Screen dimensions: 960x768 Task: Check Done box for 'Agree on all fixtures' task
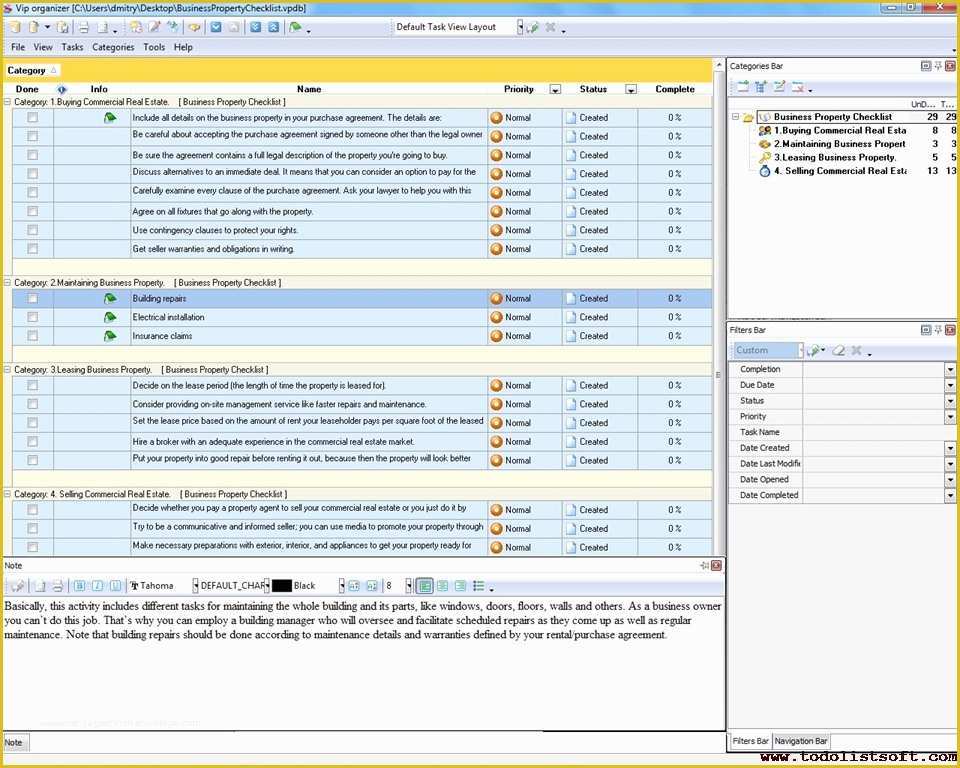point(32,211)
